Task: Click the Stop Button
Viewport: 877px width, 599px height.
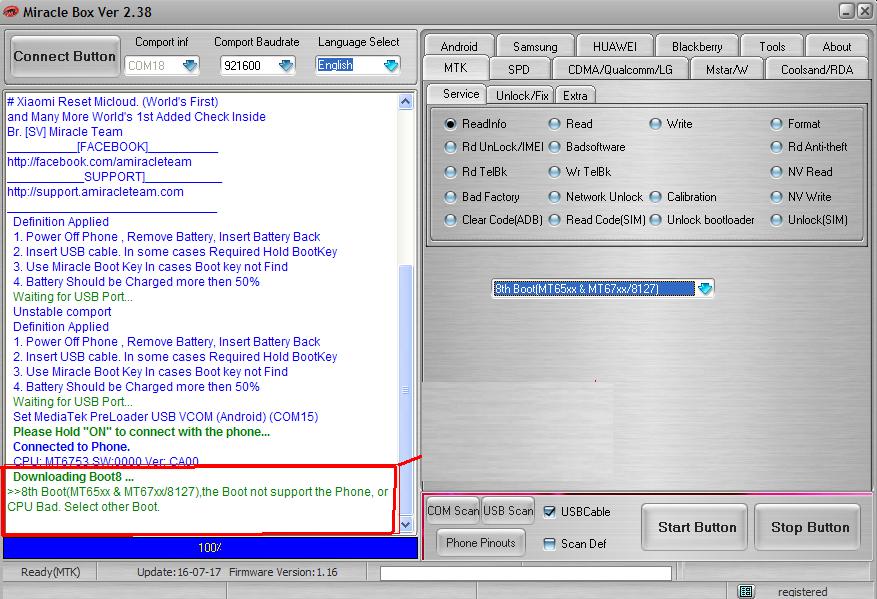Action: [810, 527]
